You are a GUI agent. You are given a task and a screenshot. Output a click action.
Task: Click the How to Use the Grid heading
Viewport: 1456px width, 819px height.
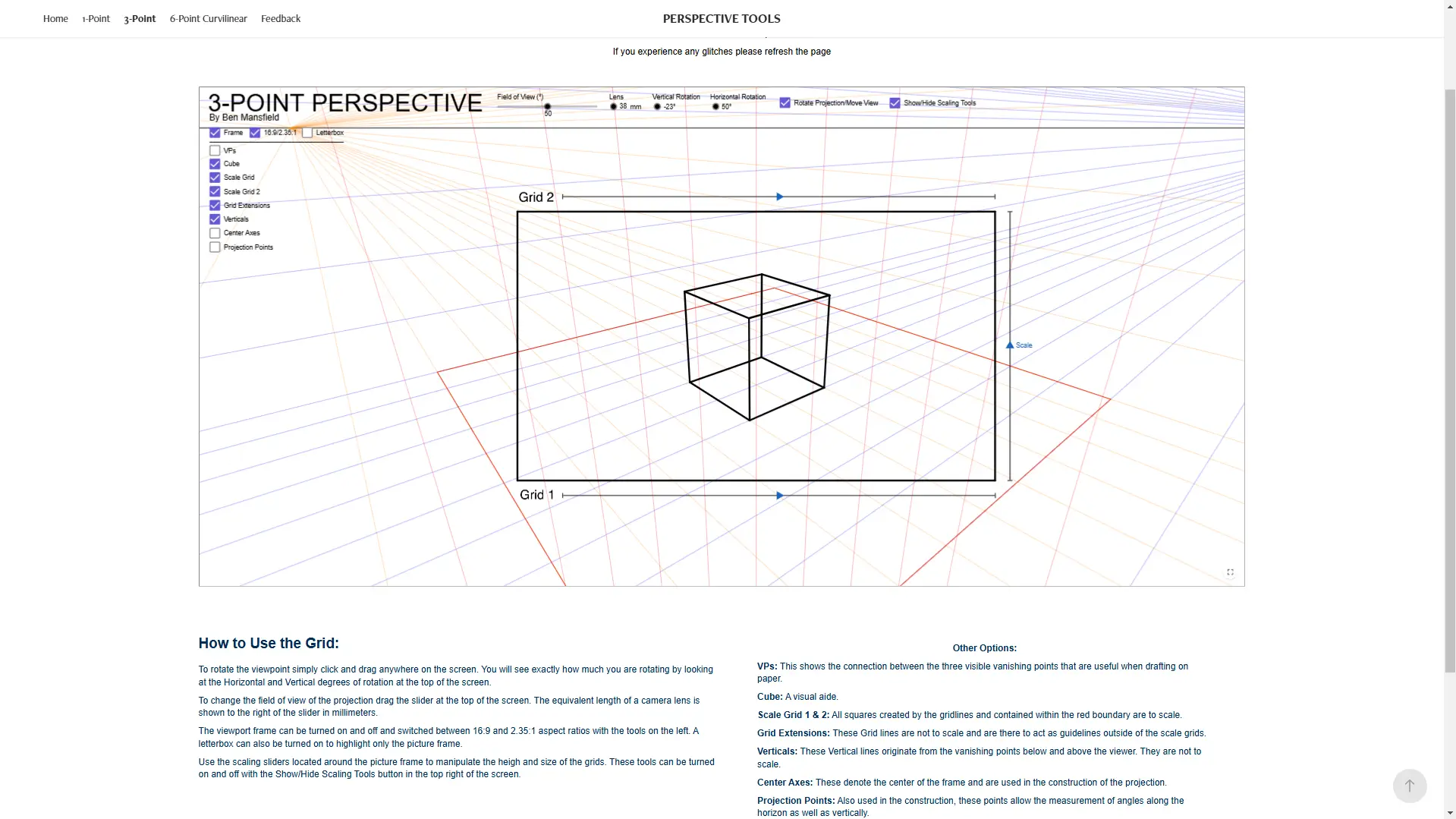pyautogui.click(x=269, y=644)
